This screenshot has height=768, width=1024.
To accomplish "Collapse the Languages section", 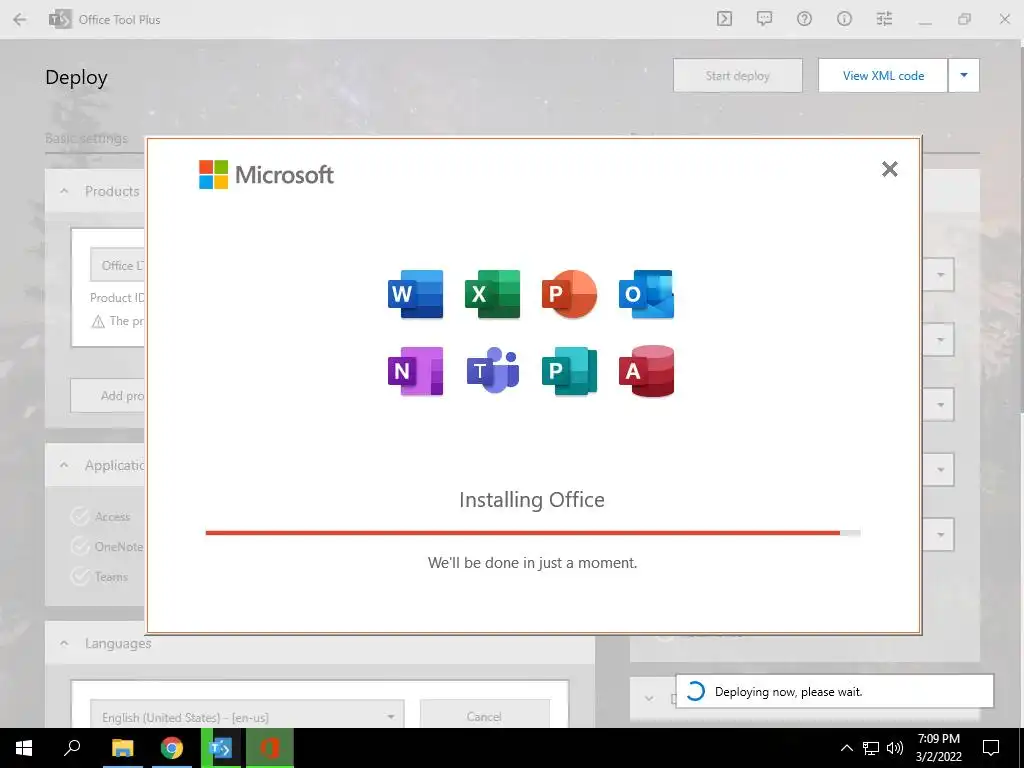I will point(64,643).
